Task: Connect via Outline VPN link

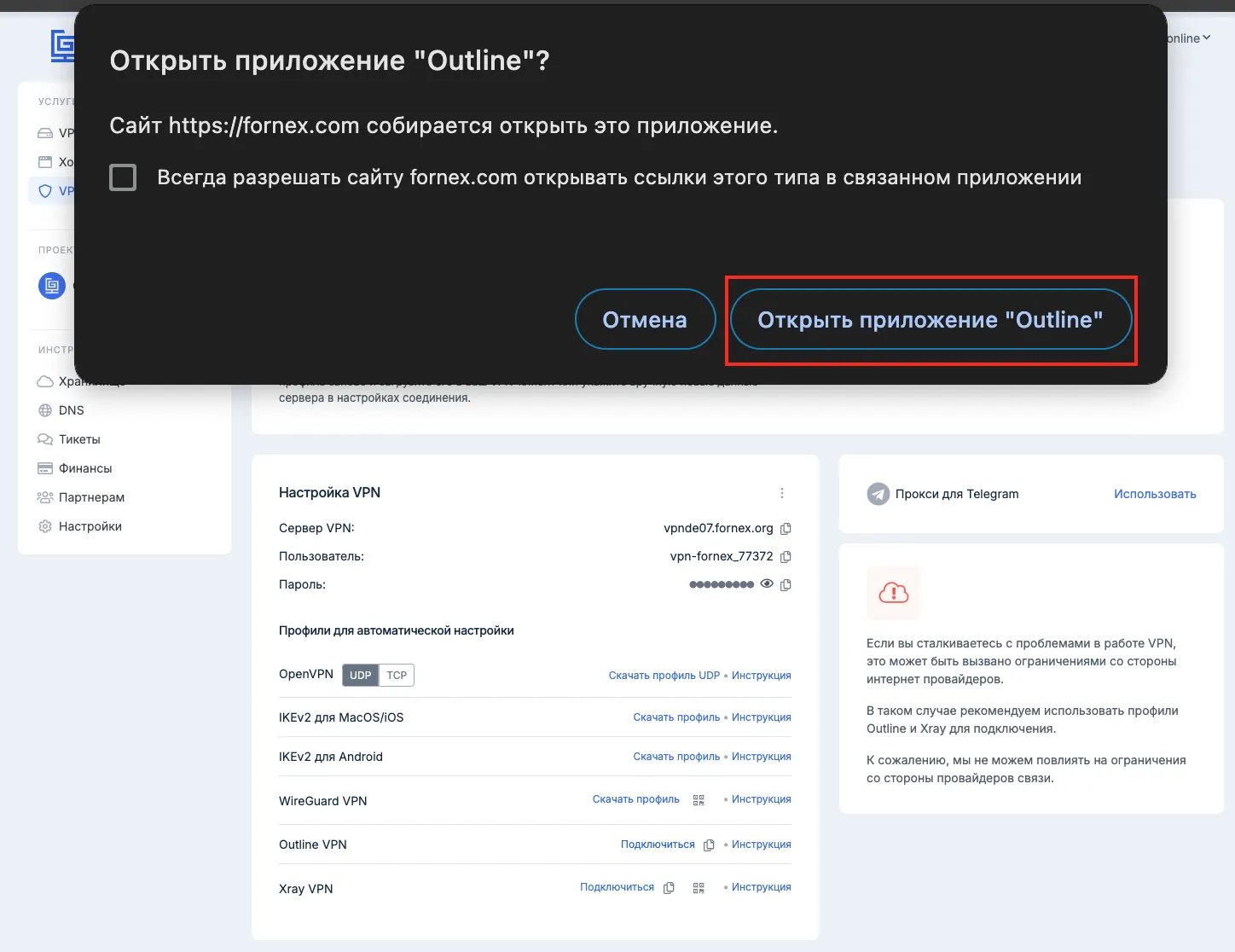Action: pos(658,845)
